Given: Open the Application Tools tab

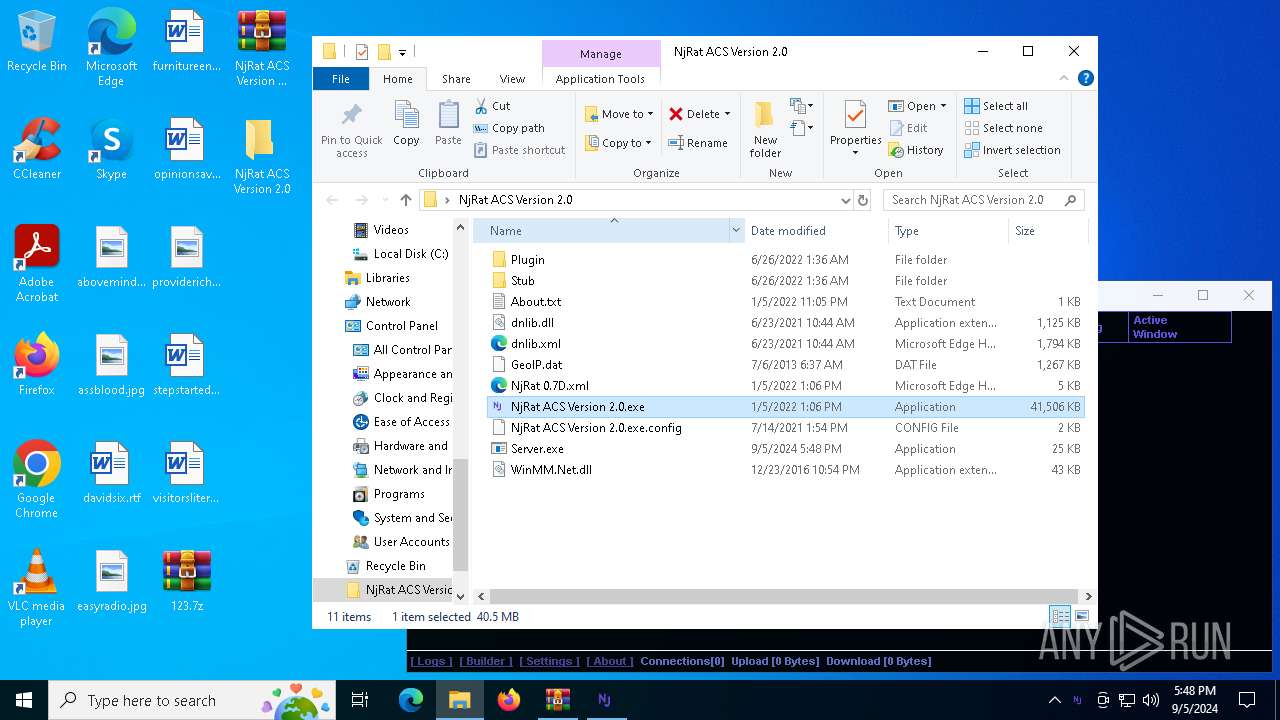Looking at the screenshot, I should (x=600, y=79).
